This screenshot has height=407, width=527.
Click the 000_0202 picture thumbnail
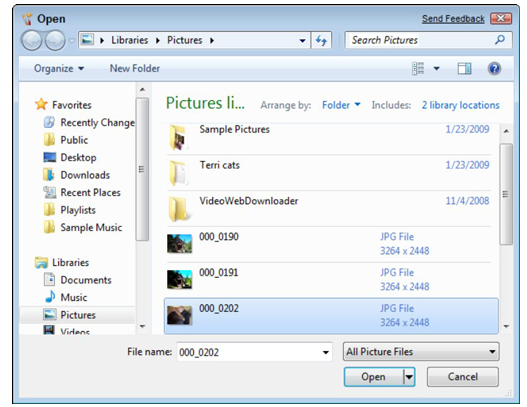179,315
